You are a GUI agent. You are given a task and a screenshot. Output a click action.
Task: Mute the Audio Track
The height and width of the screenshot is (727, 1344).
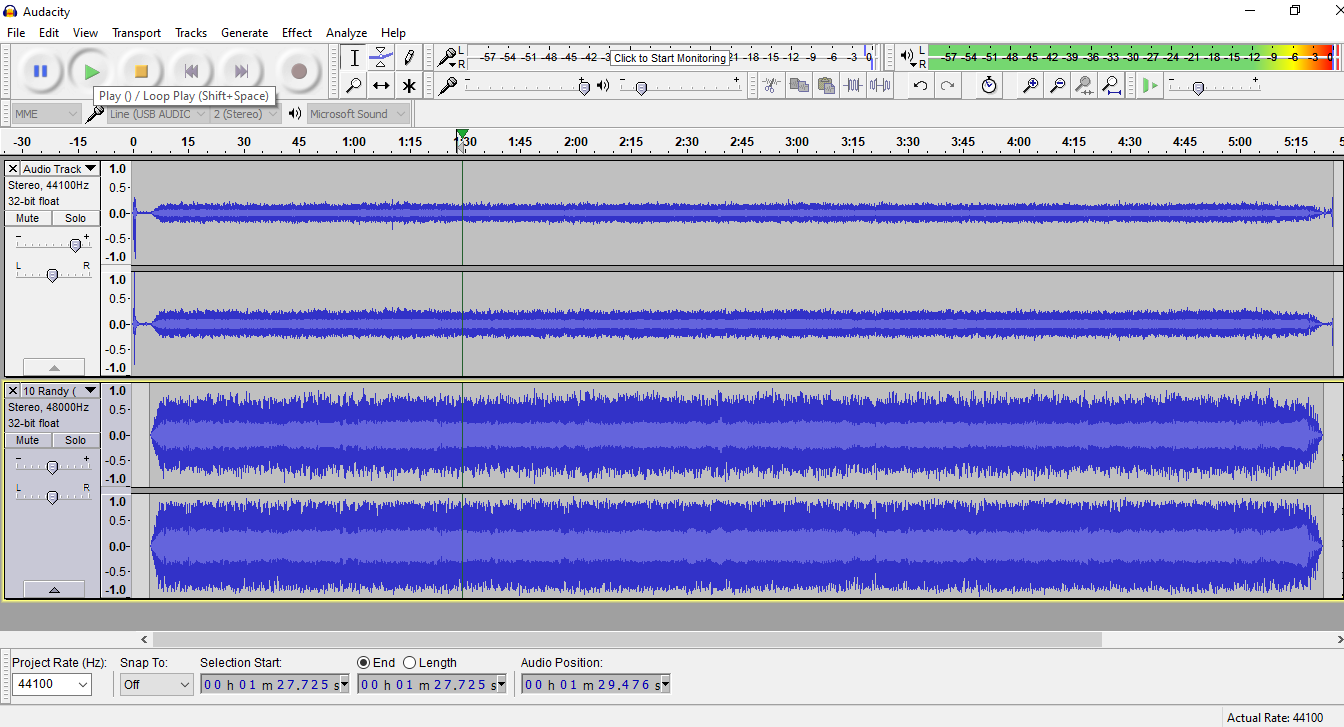coord(28,218)
